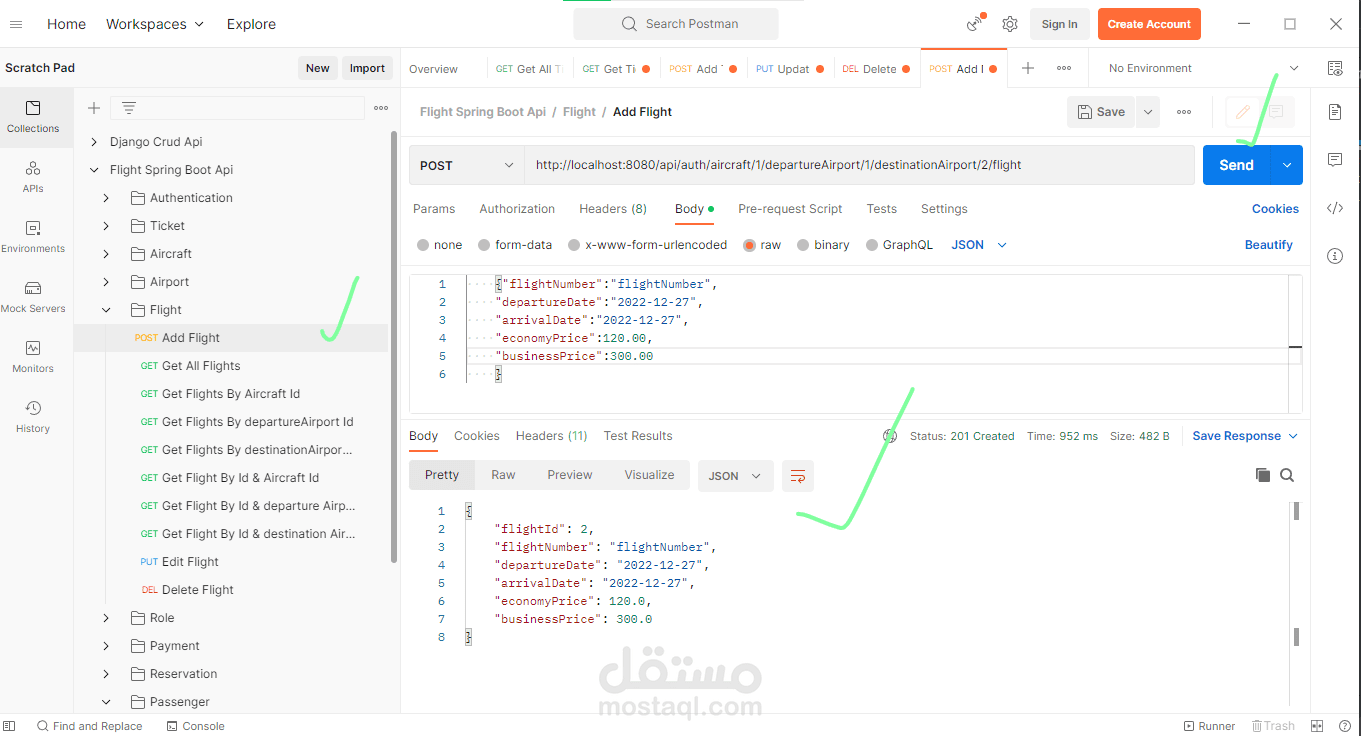Copy response with the copy icon

[1263, 475]
